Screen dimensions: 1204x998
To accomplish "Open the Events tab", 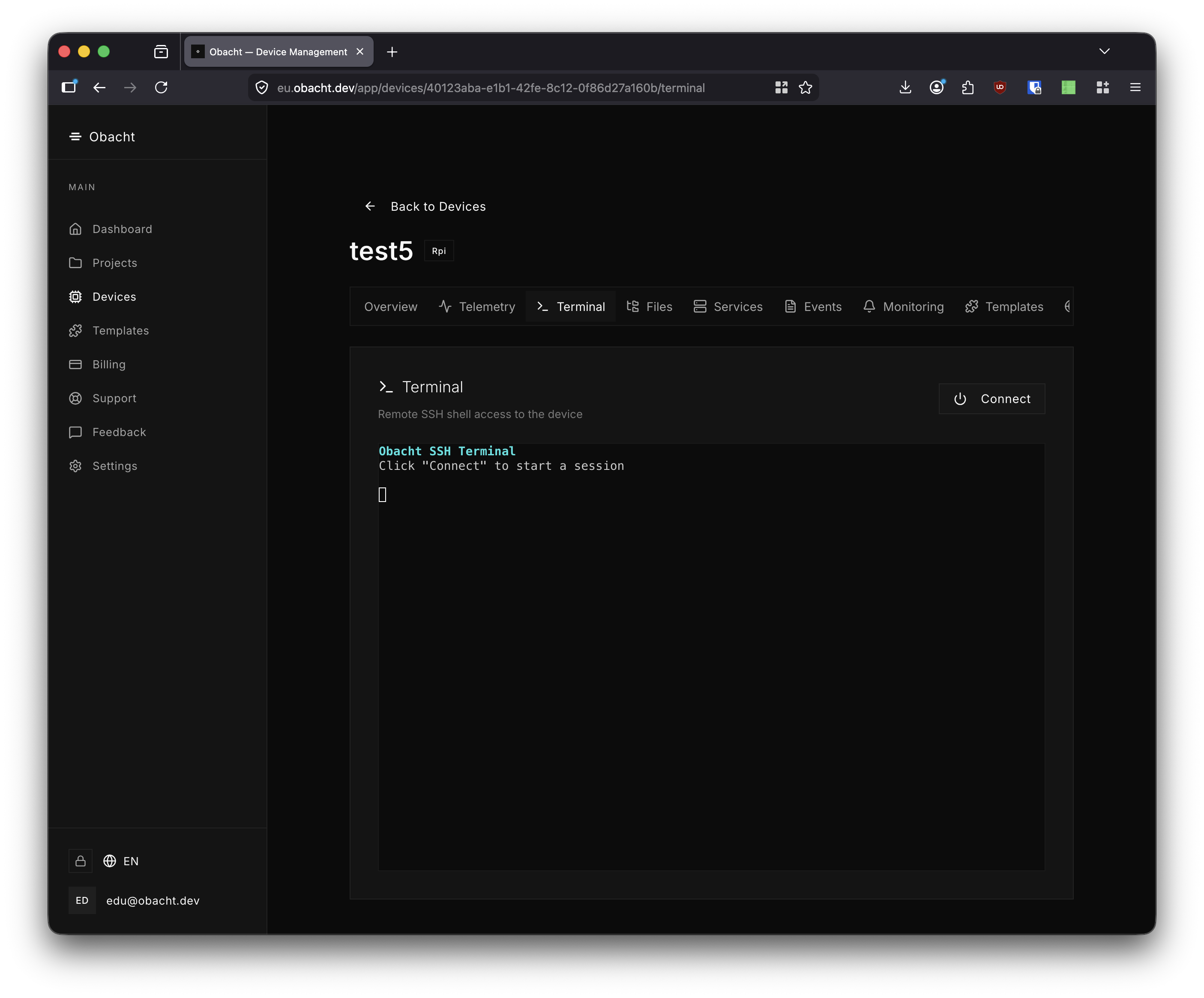I will pyautogui.click(x=813, y=307).
